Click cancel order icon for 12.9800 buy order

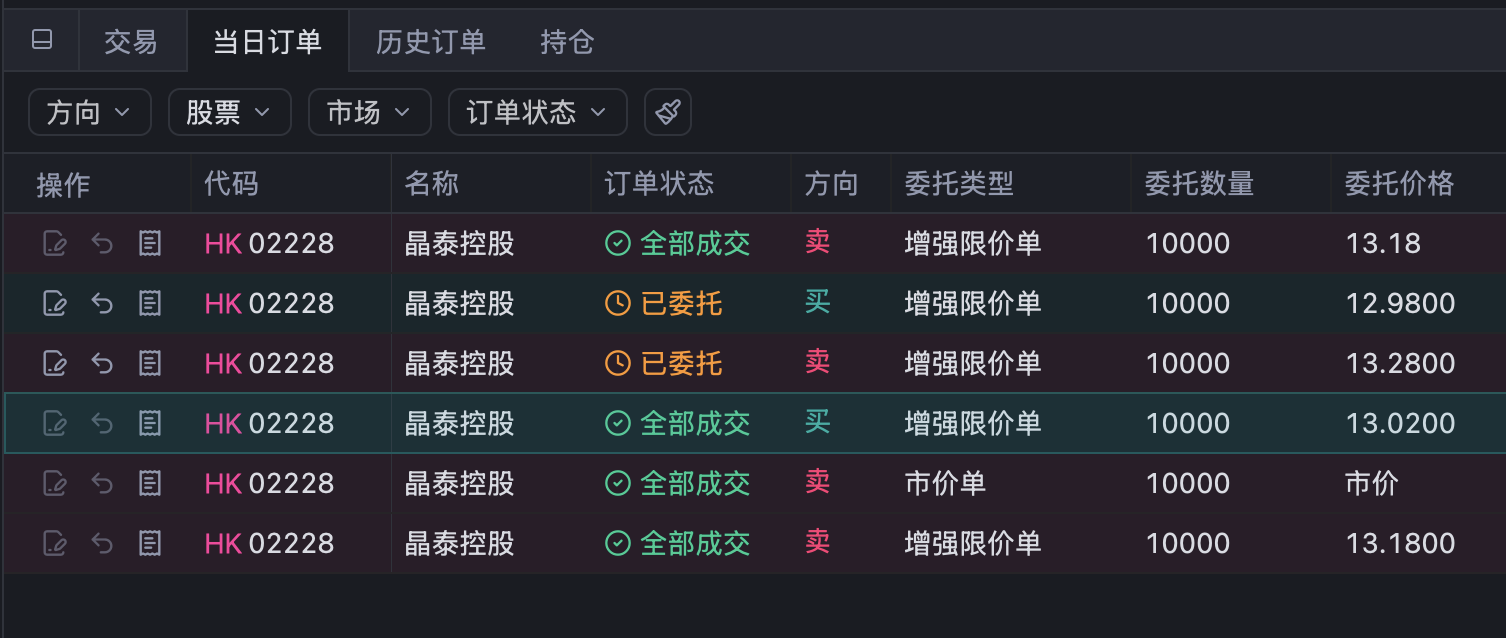click(102, 303)
